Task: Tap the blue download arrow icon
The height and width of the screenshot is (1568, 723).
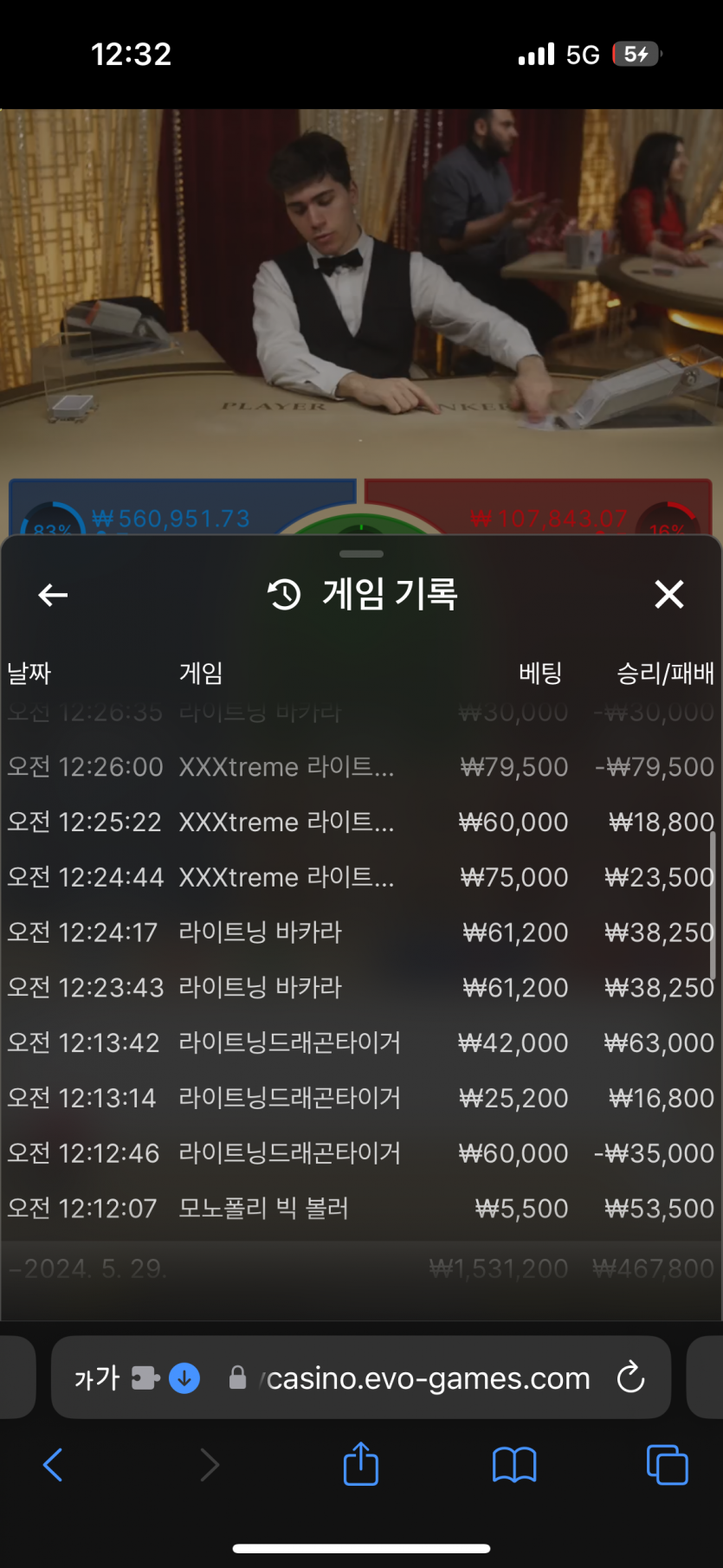Action: [x=184, y=1378]
